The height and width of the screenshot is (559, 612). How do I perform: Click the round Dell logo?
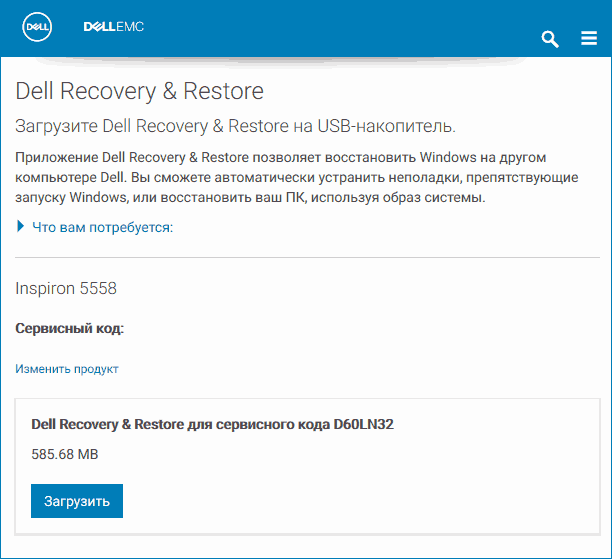[38, 27]
